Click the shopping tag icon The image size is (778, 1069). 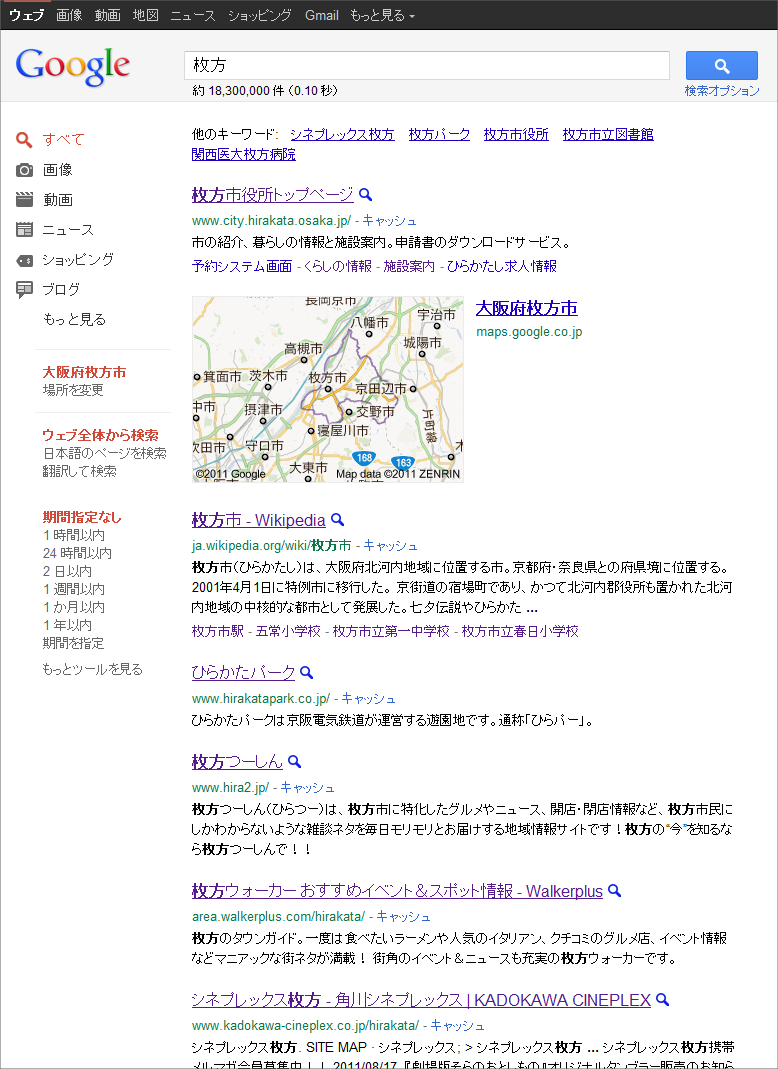tap(25, 260)
